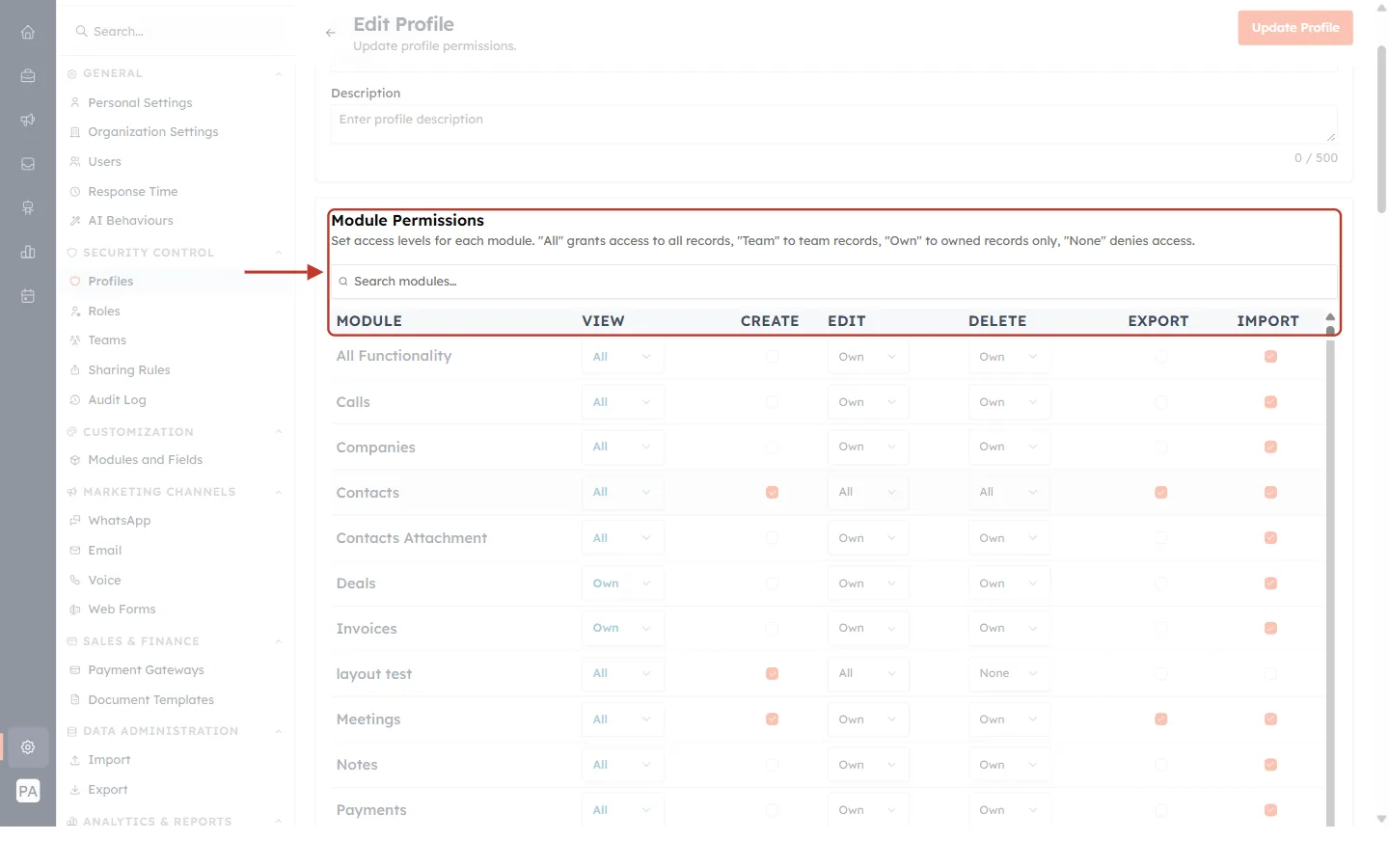Click the bot icon in left rail
This screenshot has height=868, width=1389.
coord(28,207)
